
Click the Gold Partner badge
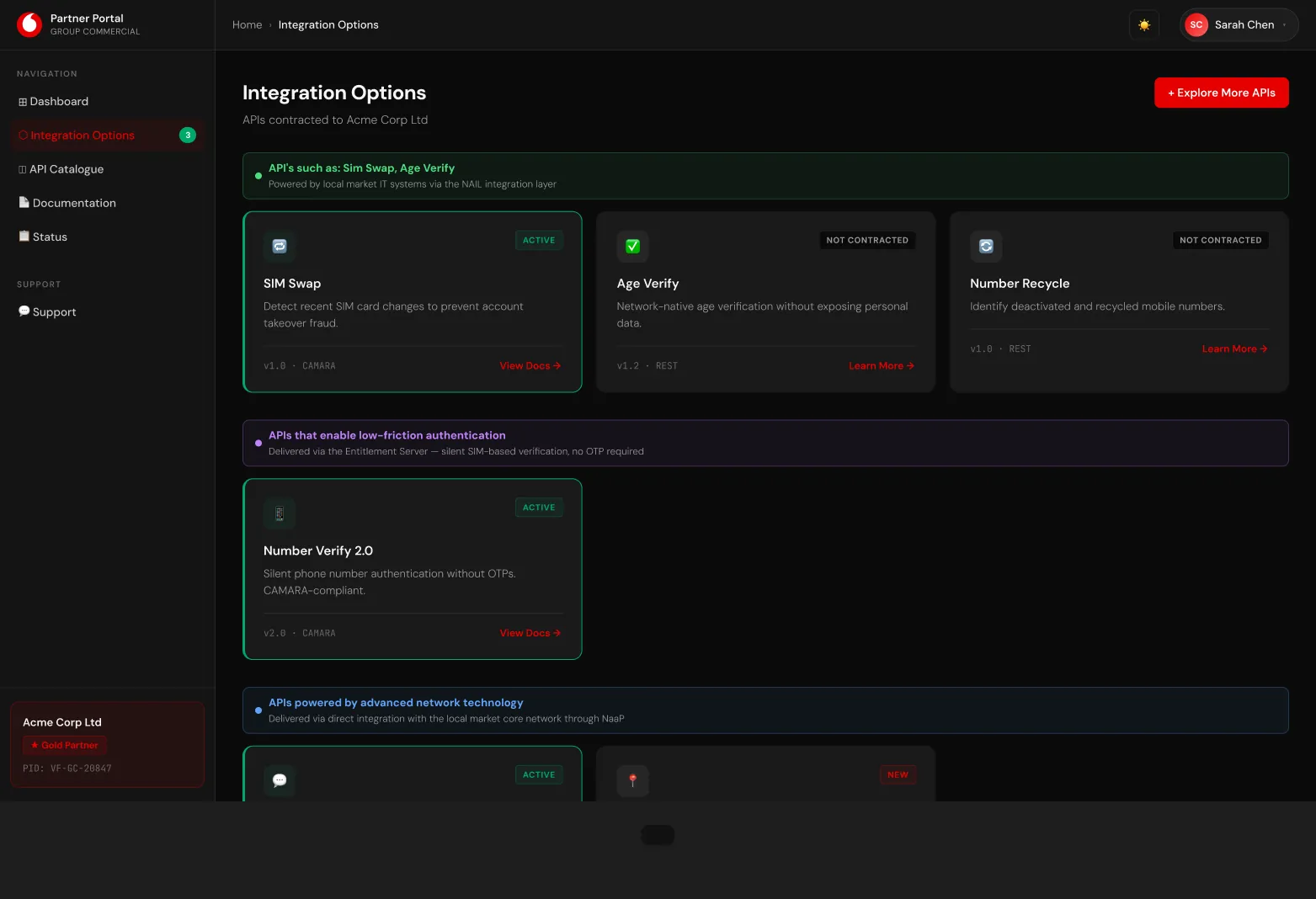65,745
